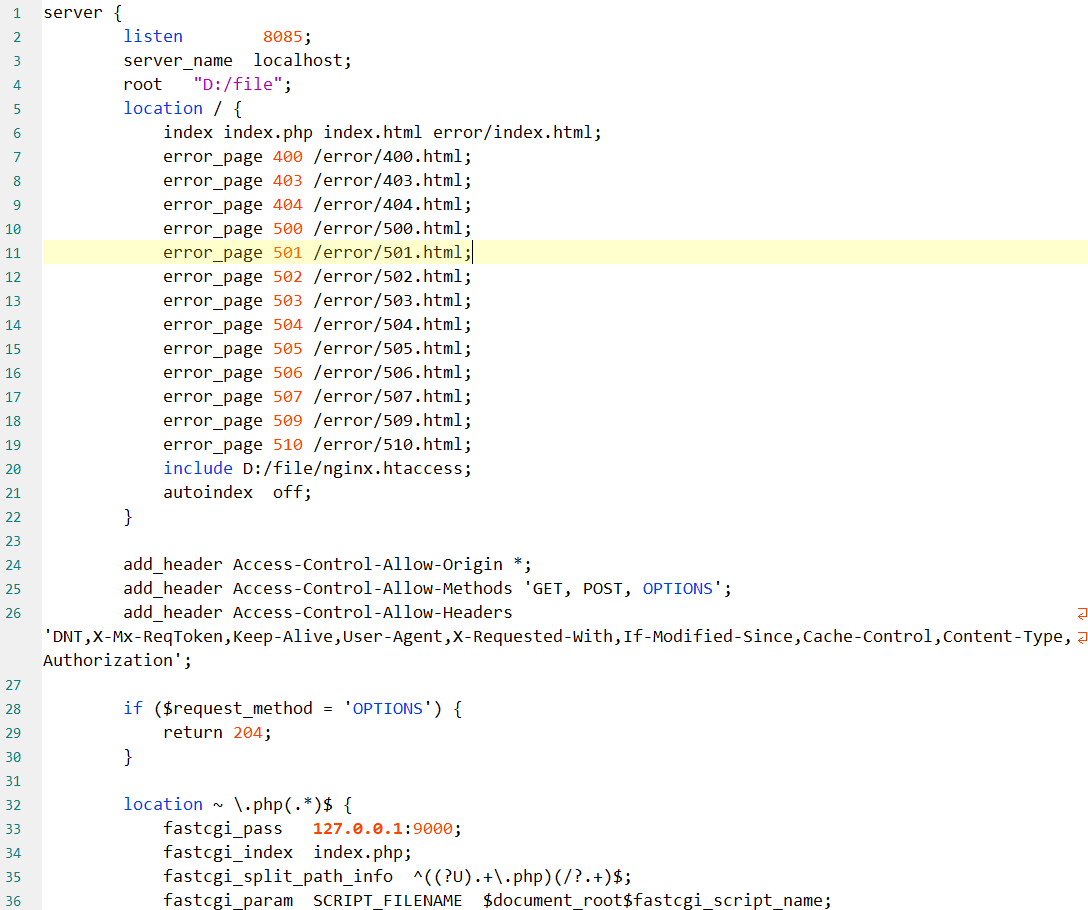Click line number 11 beside the highlighted line
This screenshot has width=1088, height=910.
(x=14, y=252)
